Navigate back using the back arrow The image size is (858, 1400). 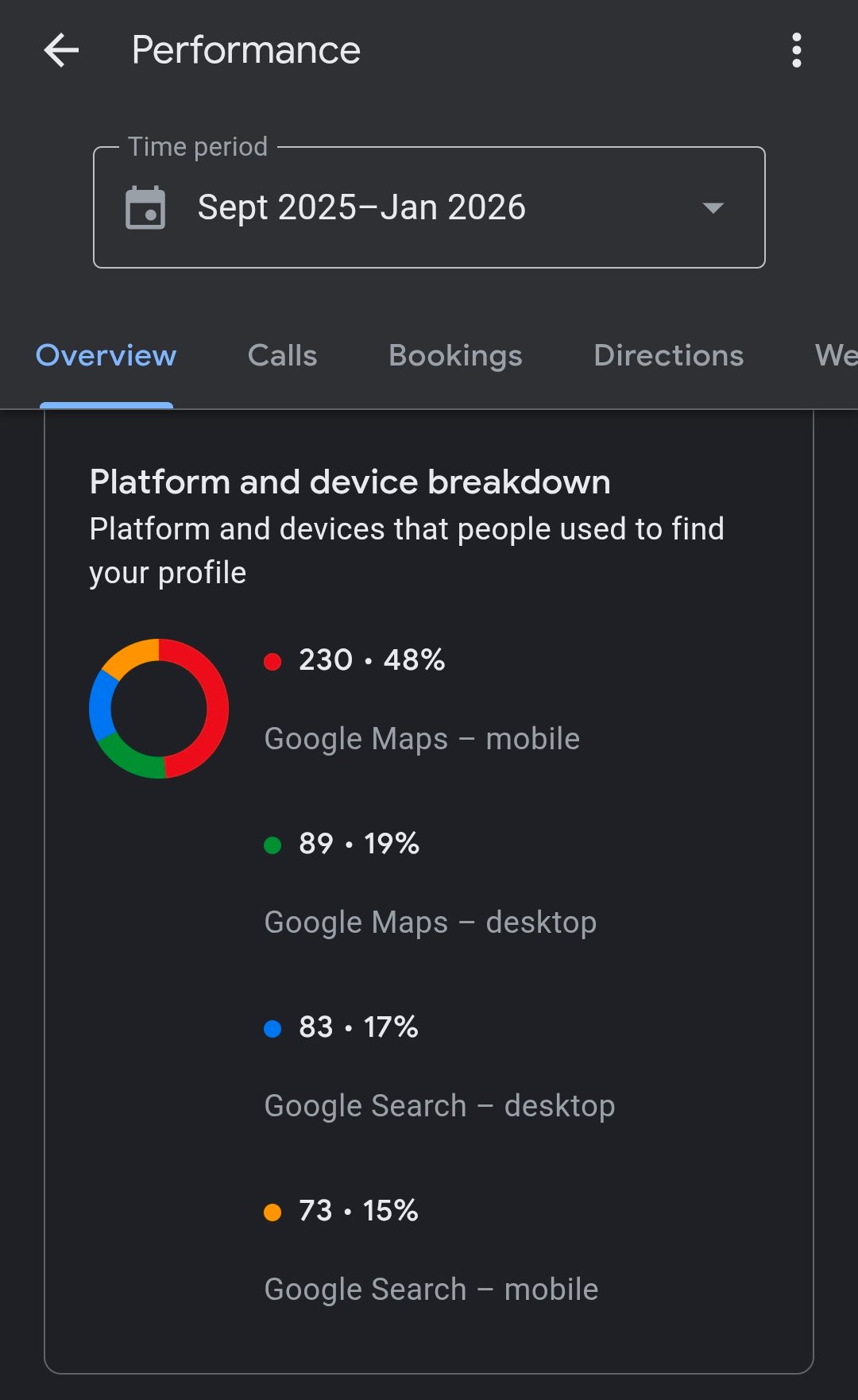coord(60,51)
